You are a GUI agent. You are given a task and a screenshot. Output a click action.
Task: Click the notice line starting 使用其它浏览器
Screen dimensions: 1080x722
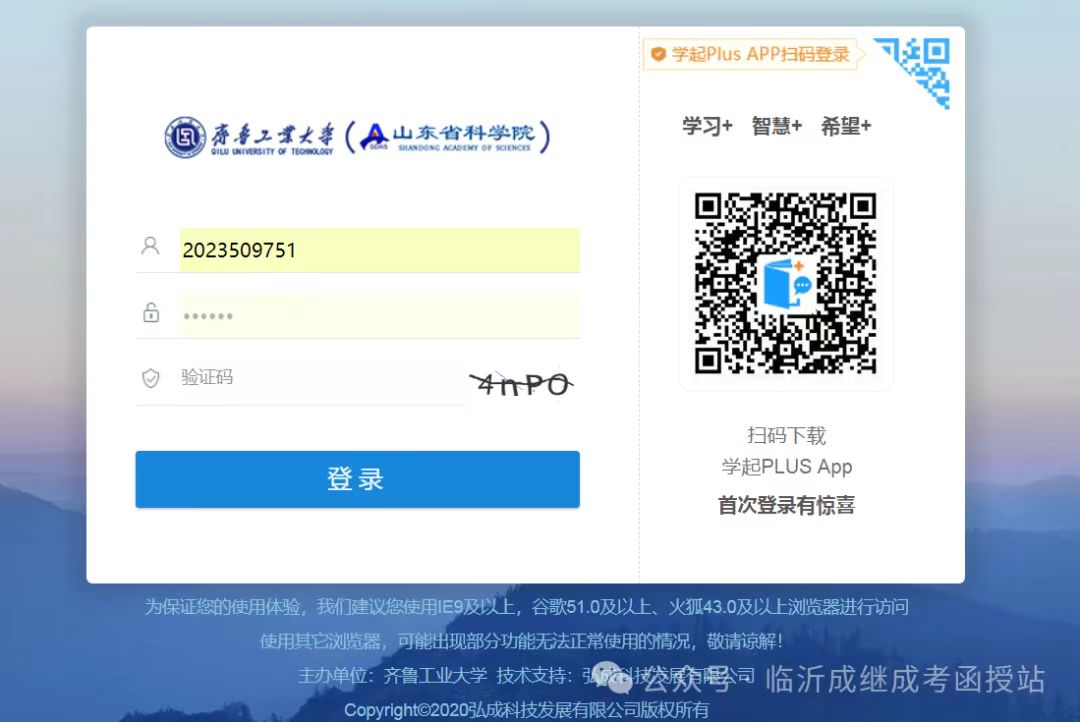pyautogui.click(x=521, y=641)
